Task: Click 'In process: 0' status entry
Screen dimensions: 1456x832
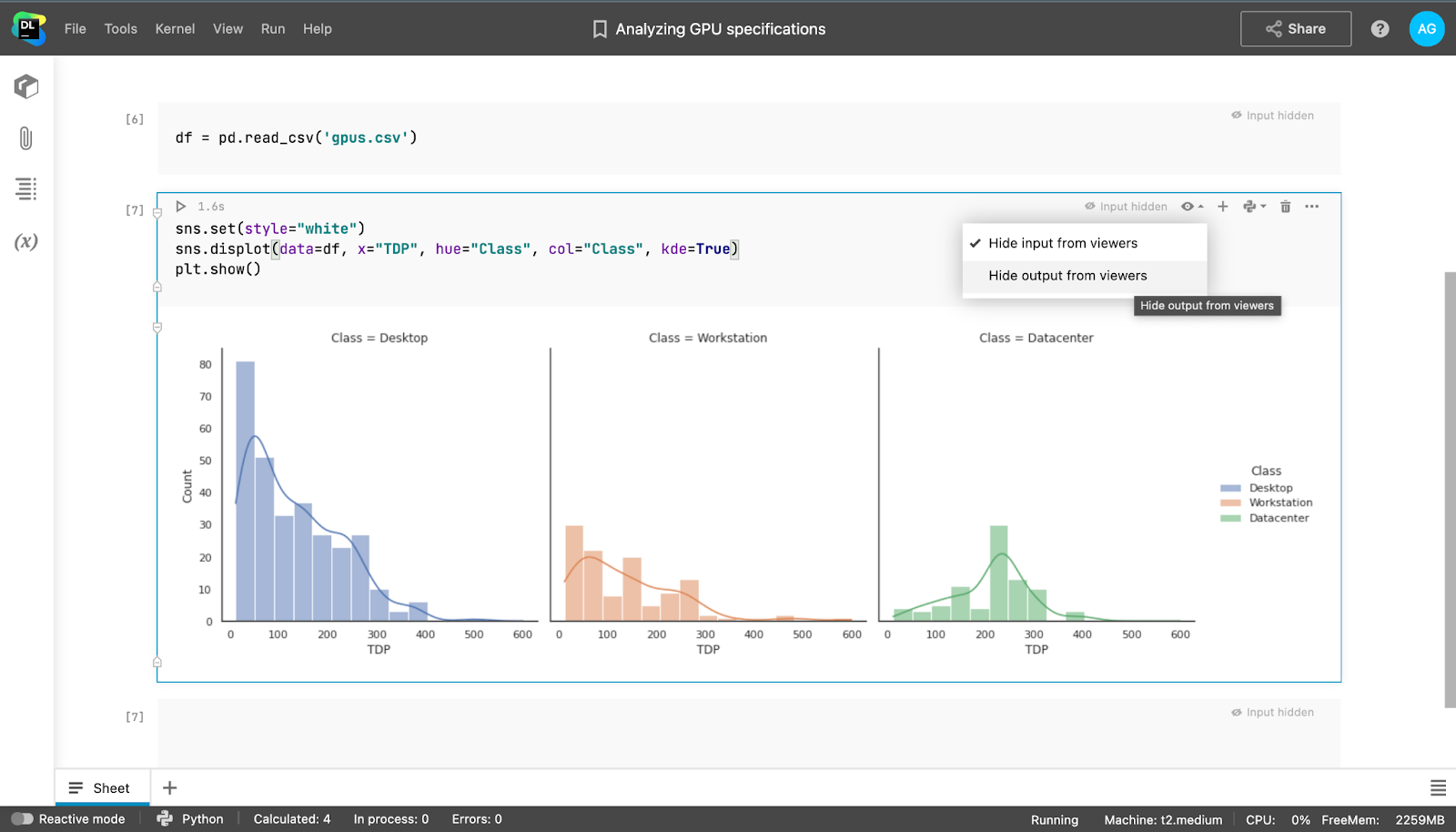Action: [x=391, y=819]
